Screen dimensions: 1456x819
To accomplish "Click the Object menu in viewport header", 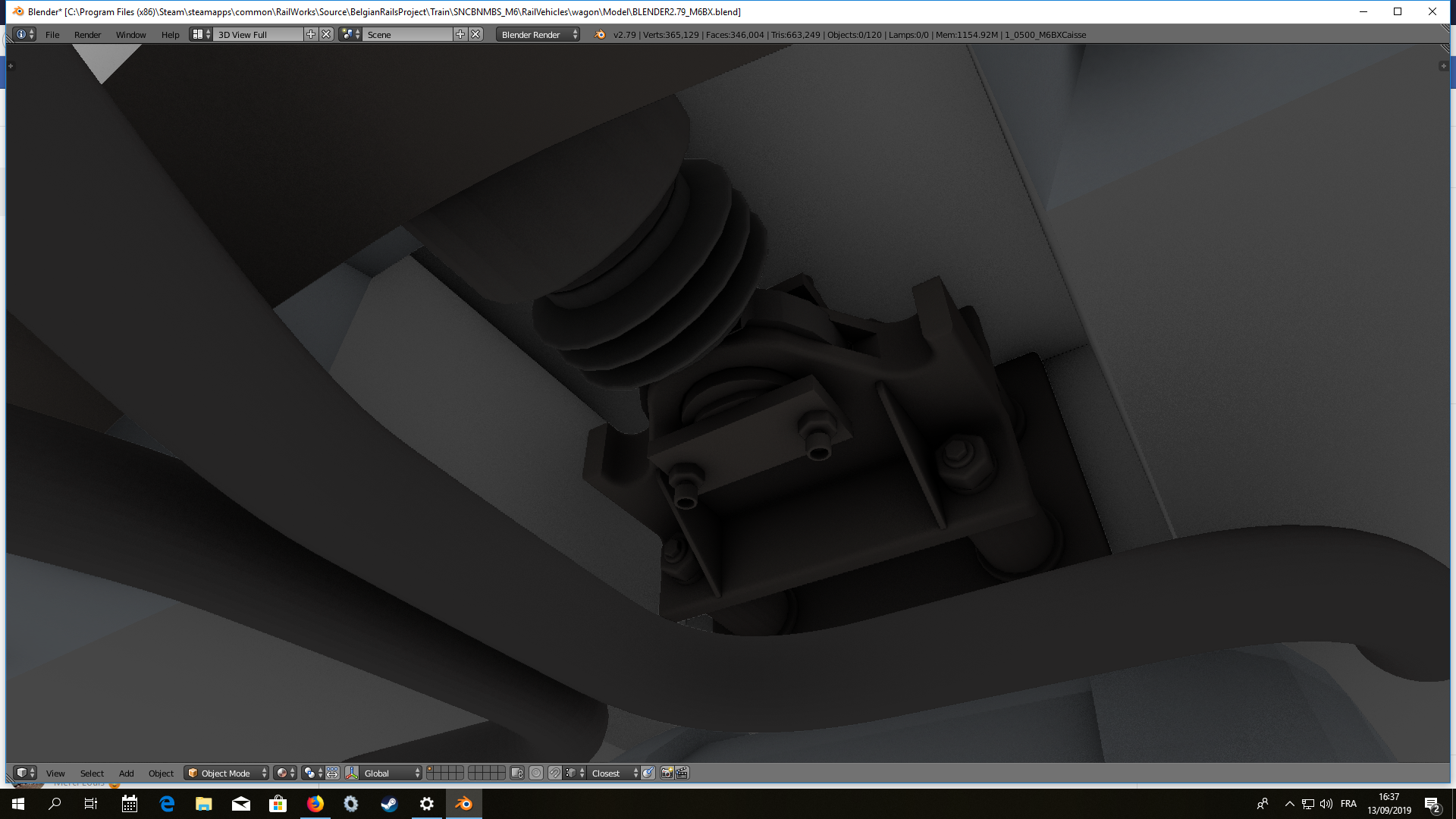I will pyautogui.click(x=161, y=773).
